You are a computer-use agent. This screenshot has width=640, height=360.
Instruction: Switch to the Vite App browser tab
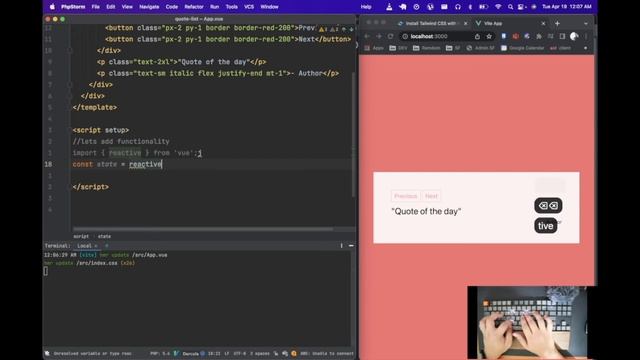[510, 24]
